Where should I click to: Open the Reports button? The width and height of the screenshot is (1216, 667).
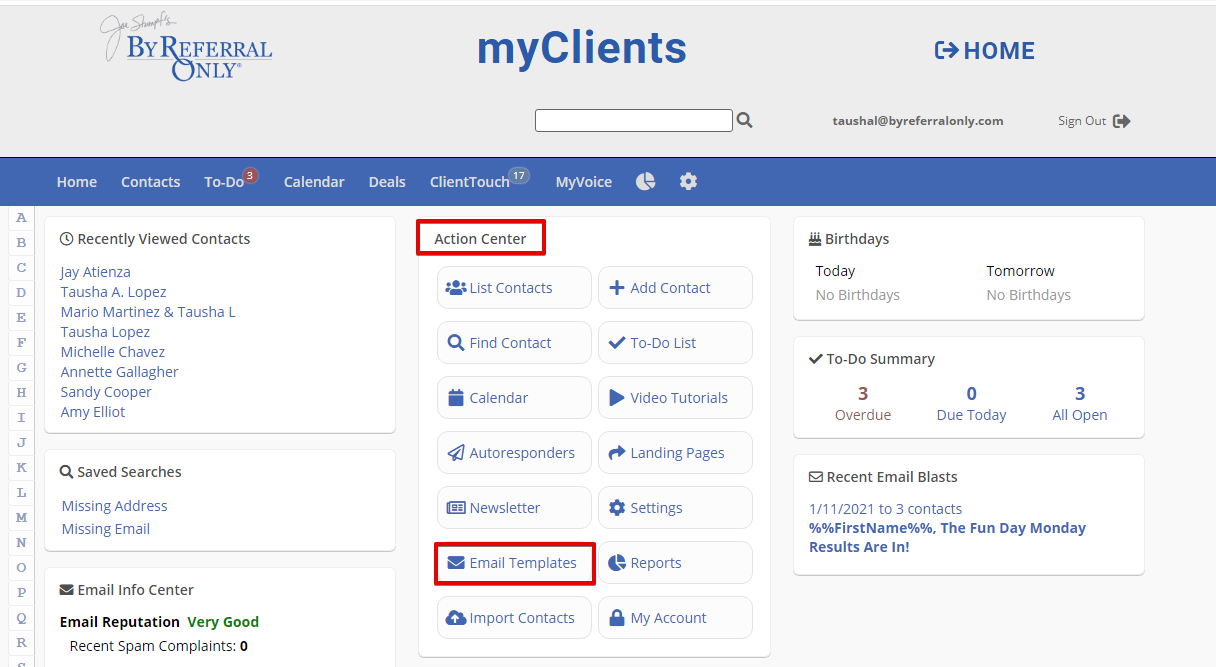(x=675, y=563)
